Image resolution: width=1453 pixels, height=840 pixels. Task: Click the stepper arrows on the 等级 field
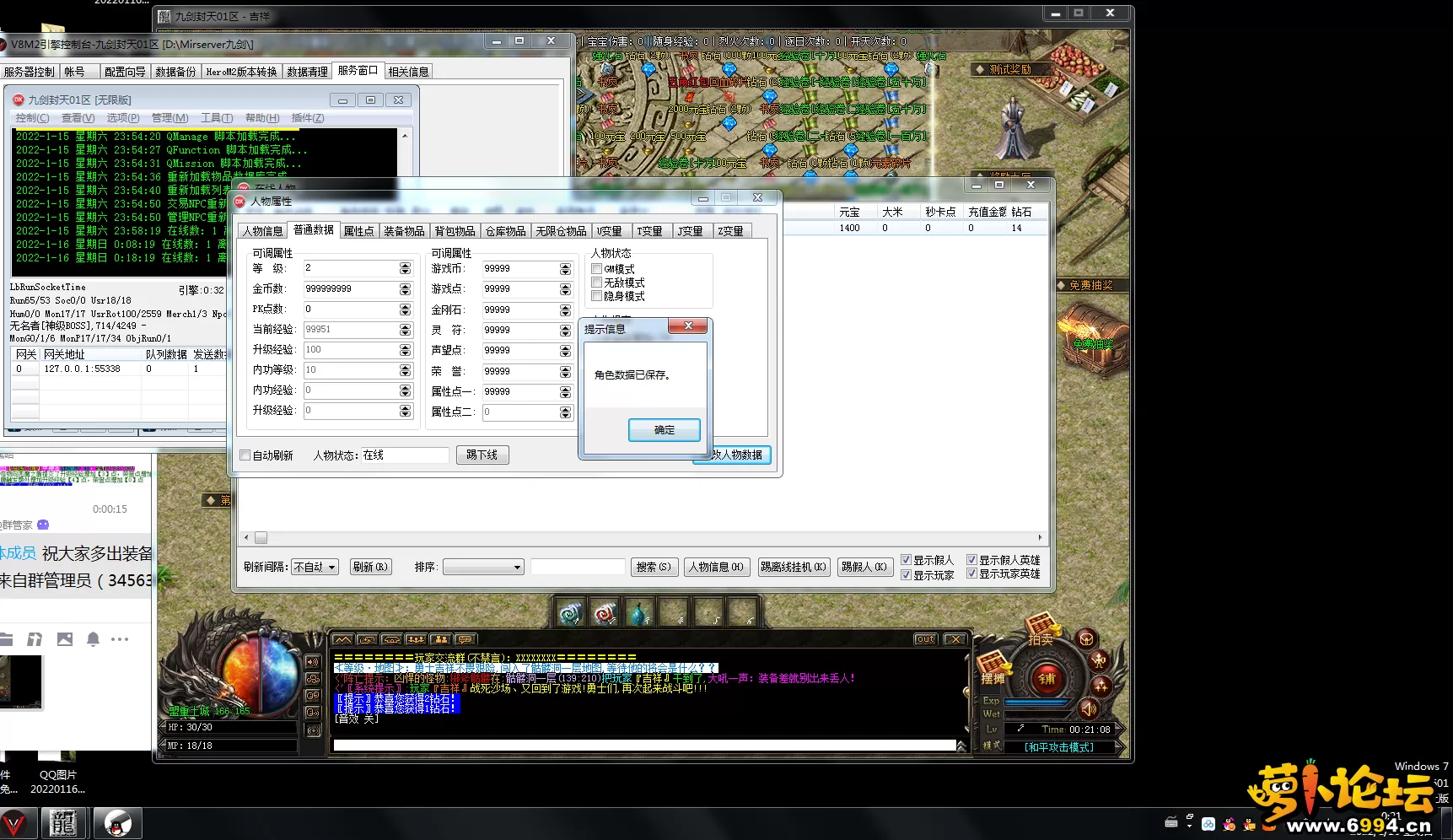[x=405, y=268]
